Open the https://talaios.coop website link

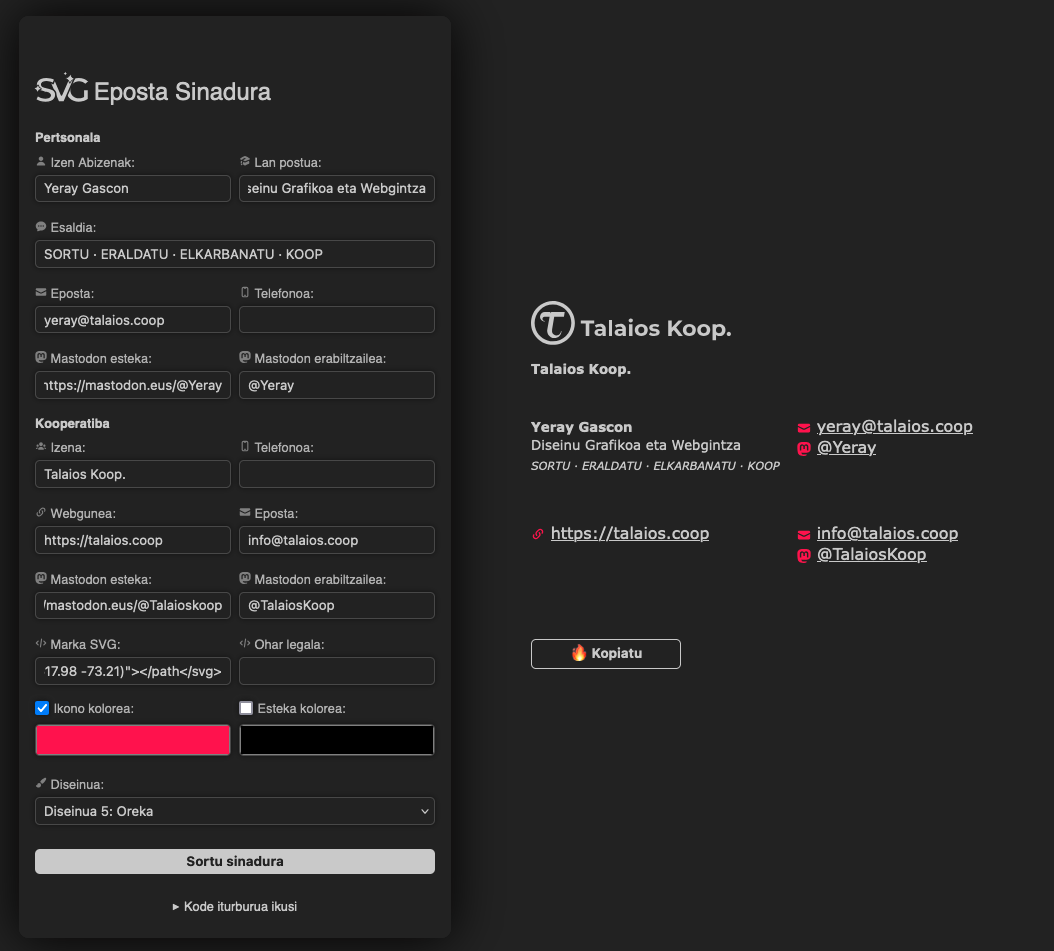point(629,533)
